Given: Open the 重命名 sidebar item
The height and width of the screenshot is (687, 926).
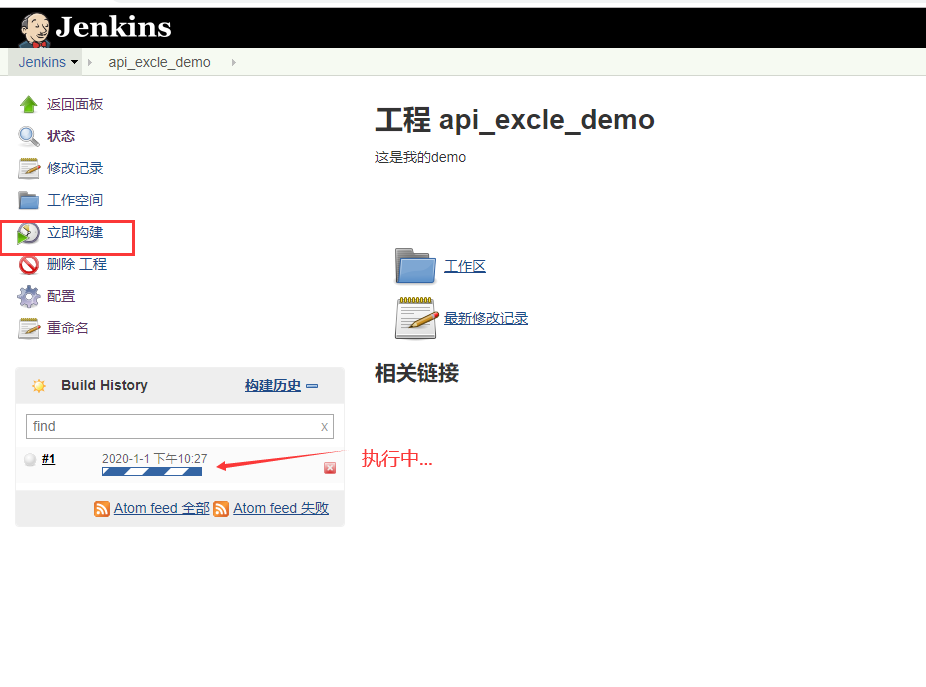Looking at the screenshot, I should pyautogui.click(x=68, y=328).
